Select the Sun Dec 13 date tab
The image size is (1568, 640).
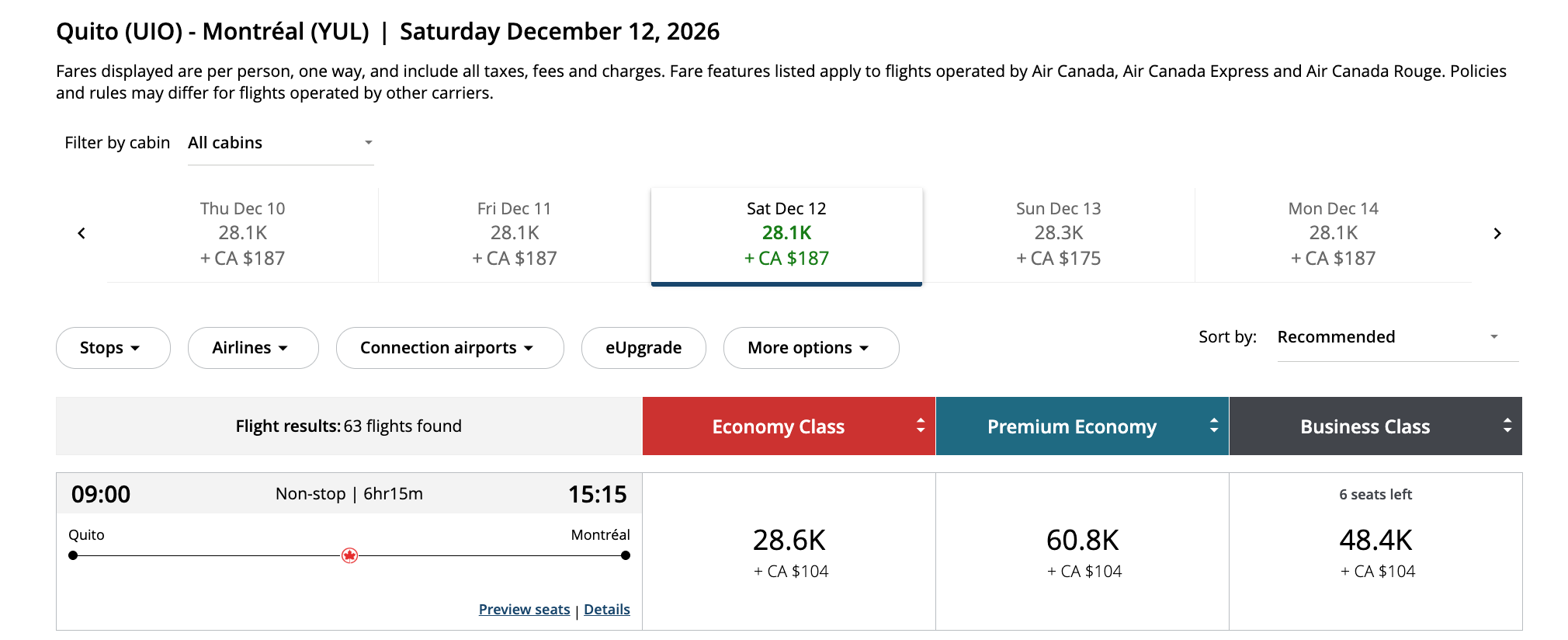pos(1057,233)
